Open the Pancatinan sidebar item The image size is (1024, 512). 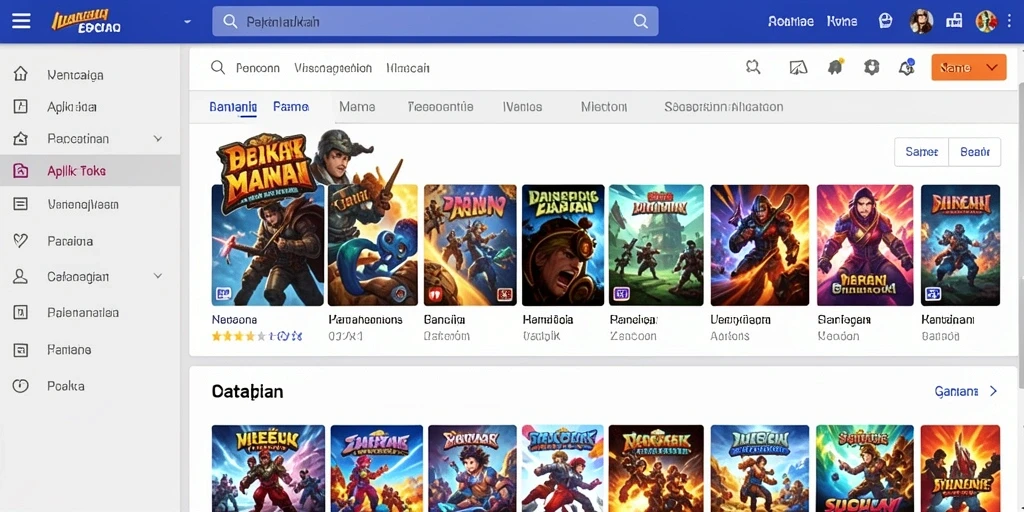78,138
